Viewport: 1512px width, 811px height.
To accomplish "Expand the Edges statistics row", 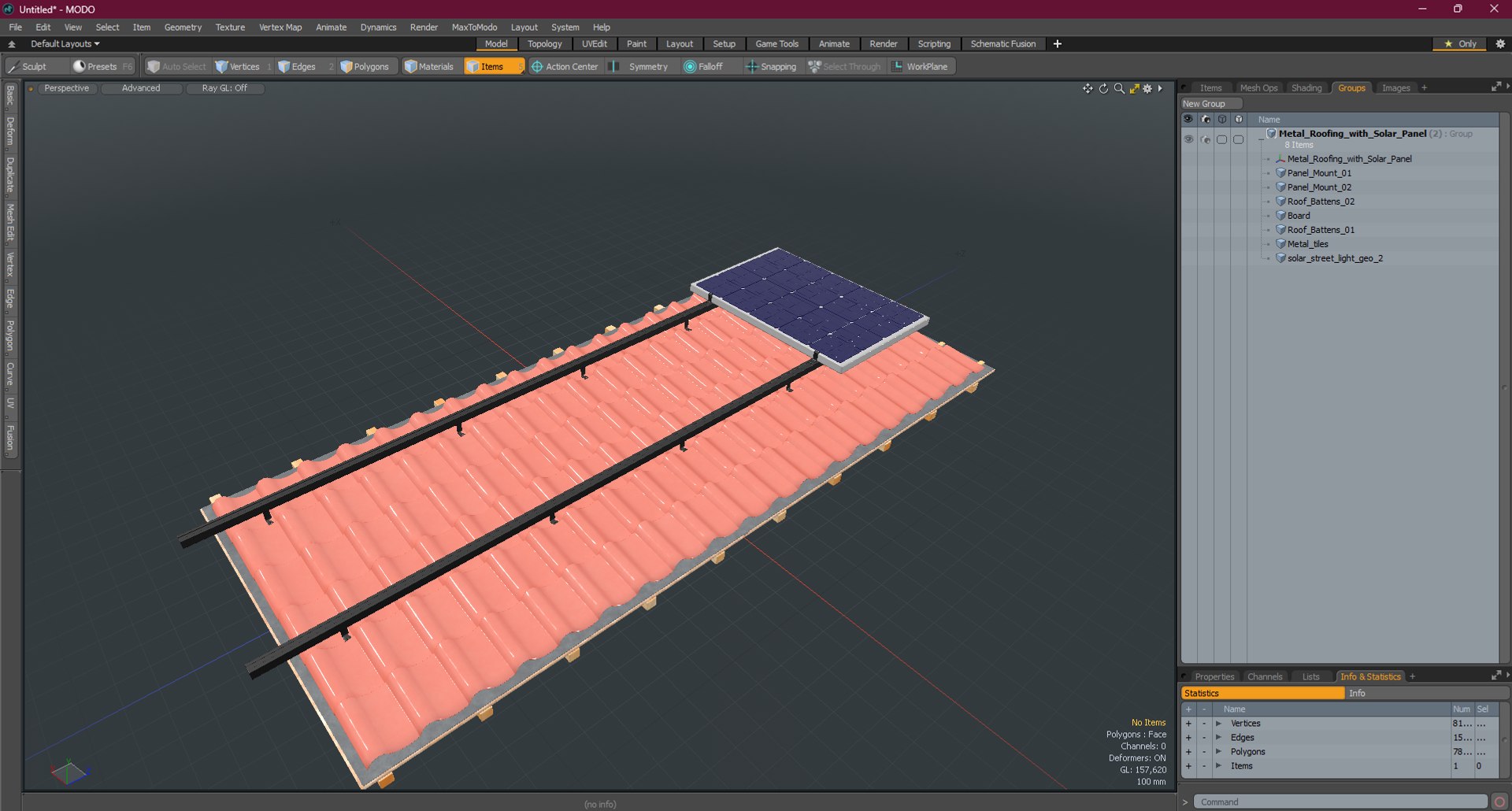I will coord(1218,738).
